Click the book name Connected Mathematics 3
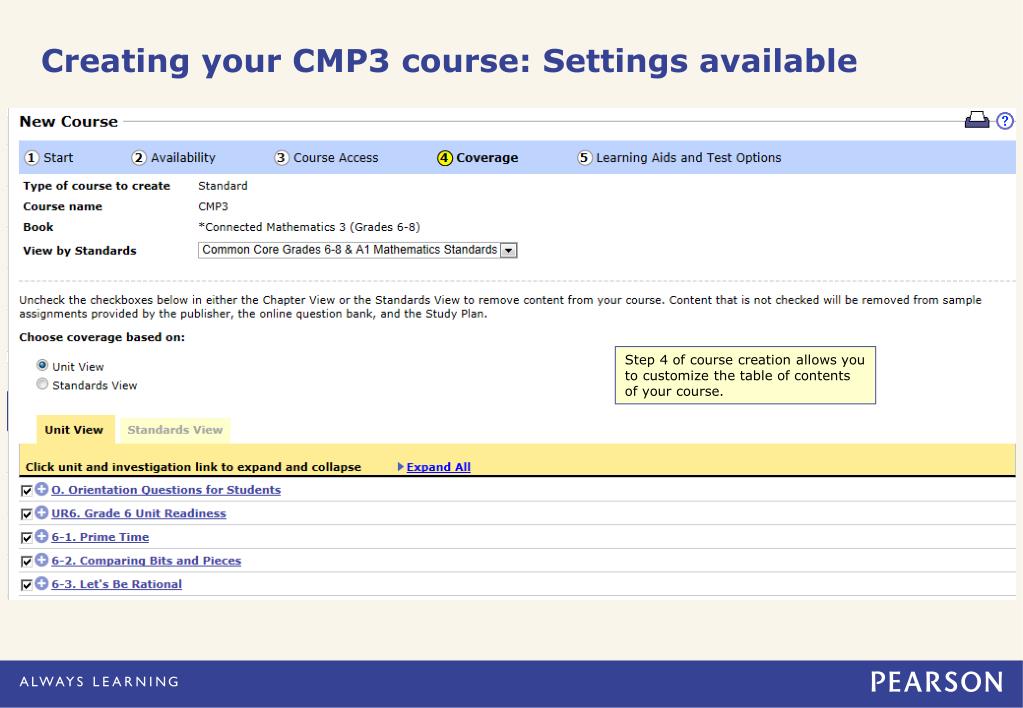Viewport: 1023px width, 708px height. point(309,227)
